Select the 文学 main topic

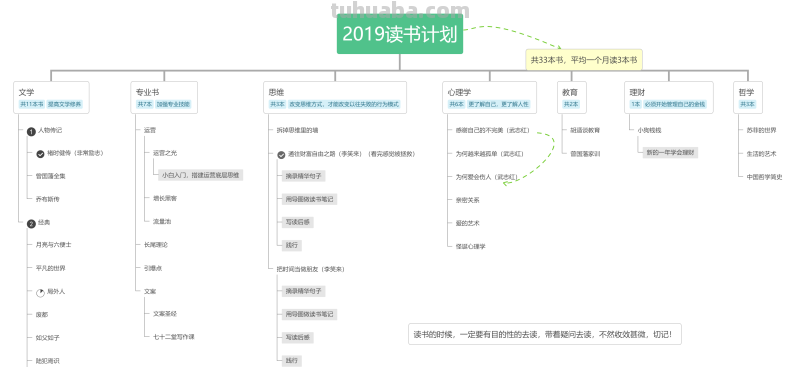click(x=51, y=97)
